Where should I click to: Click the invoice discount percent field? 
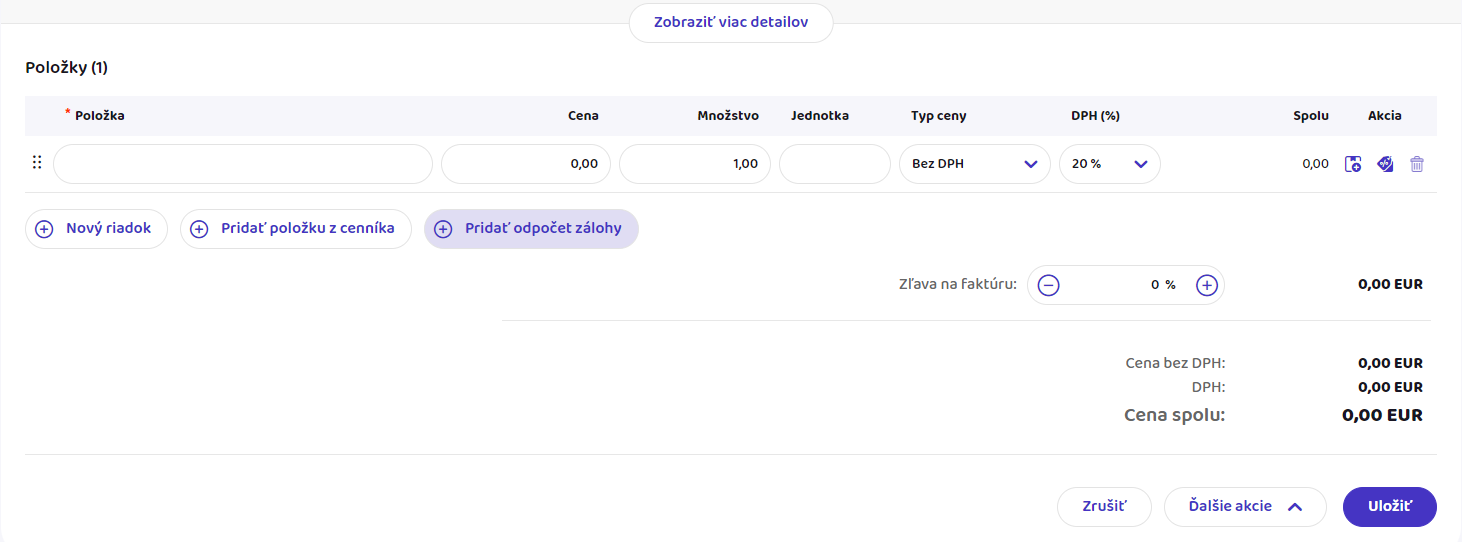1126,285
